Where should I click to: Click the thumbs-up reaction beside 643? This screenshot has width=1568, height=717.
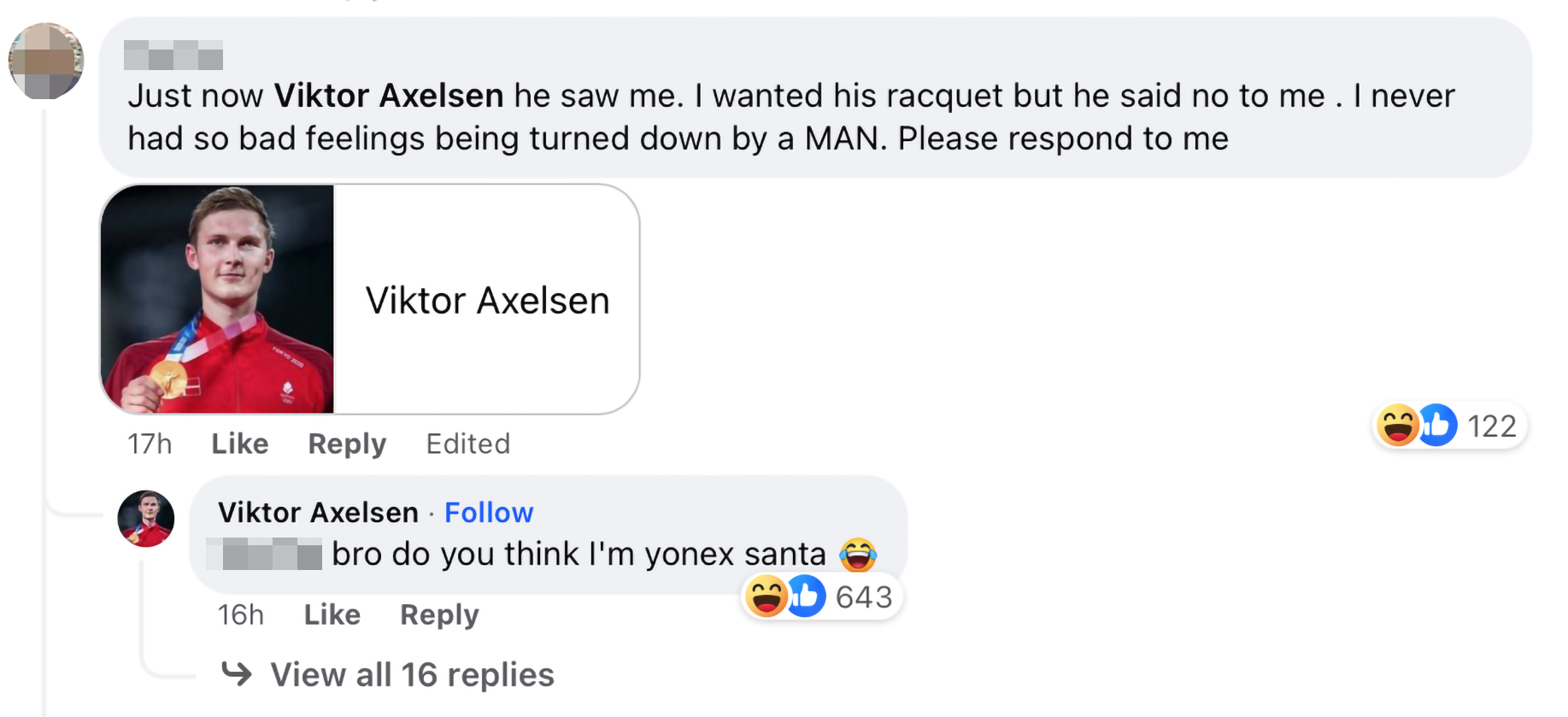pos(806,597)
